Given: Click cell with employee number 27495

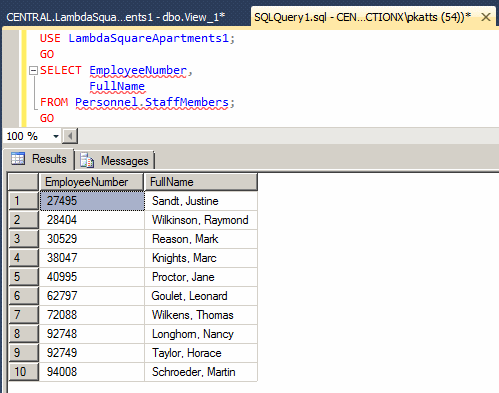Looking at the screenshot, I should click(92, 201).
